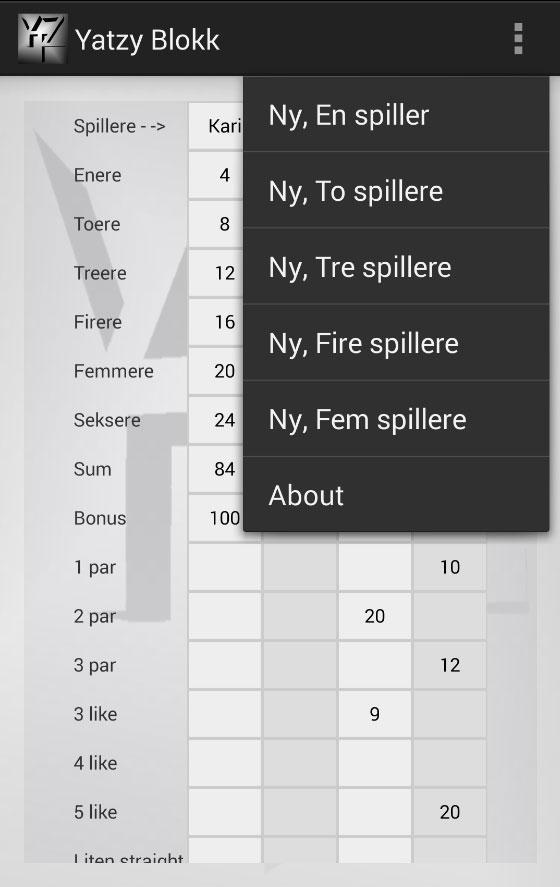Edit the 3 like cell showing 9
The width and height of the screenshot is (560, 887).
point(374,714)
